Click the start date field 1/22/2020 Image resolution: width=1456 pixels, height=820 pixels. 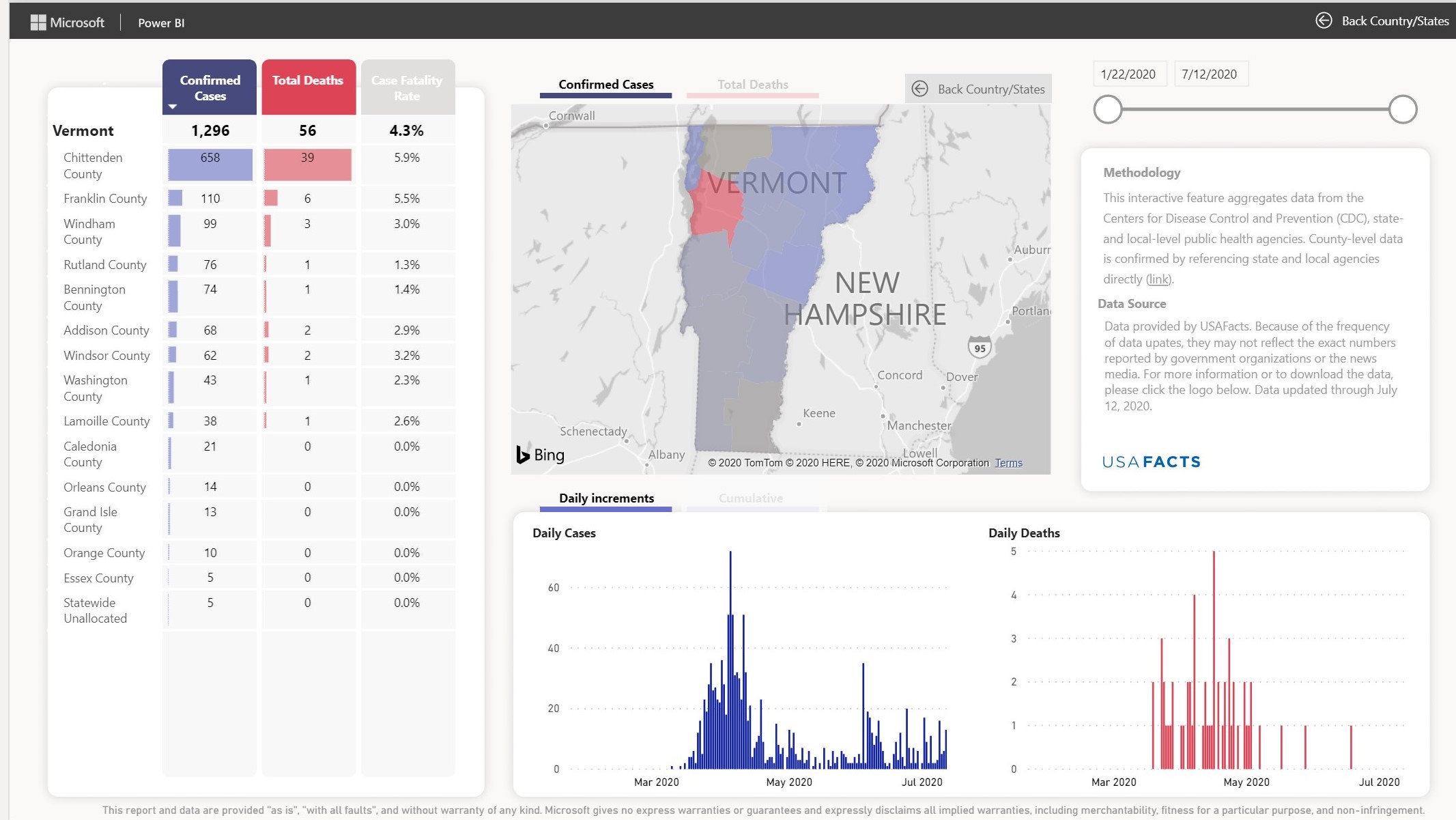coord(1129,74)
